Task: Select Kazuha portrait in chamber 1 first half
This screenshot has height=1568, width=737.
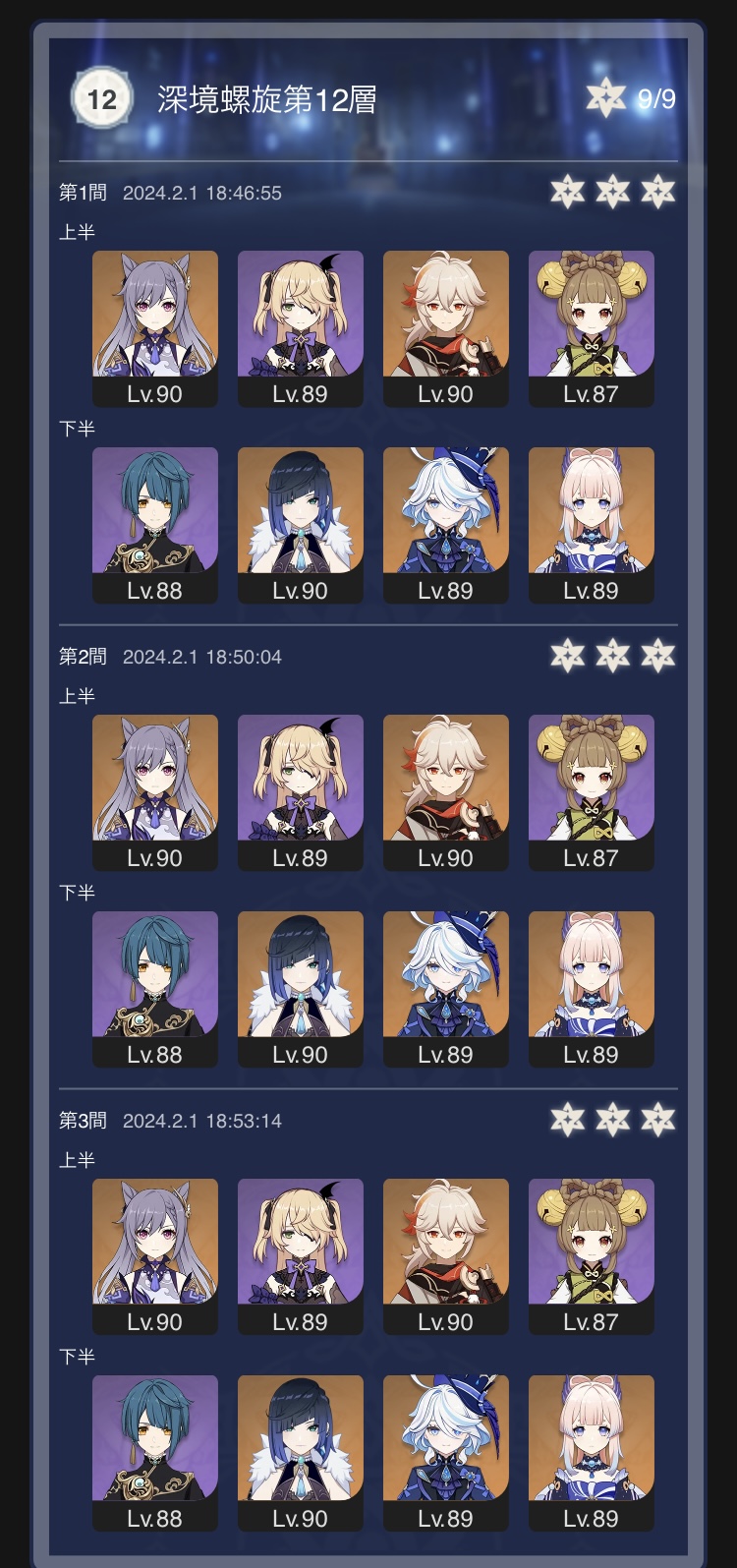Action: point(446,328)
